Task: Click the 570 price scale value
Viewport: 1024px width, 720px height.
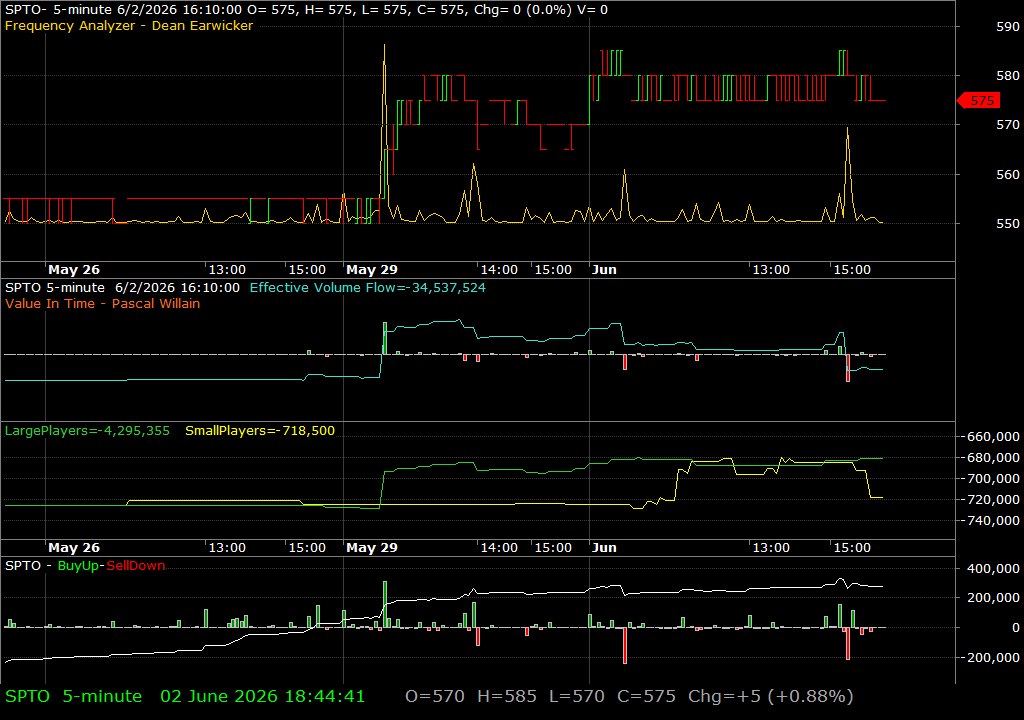Action: coord(1008,125)
